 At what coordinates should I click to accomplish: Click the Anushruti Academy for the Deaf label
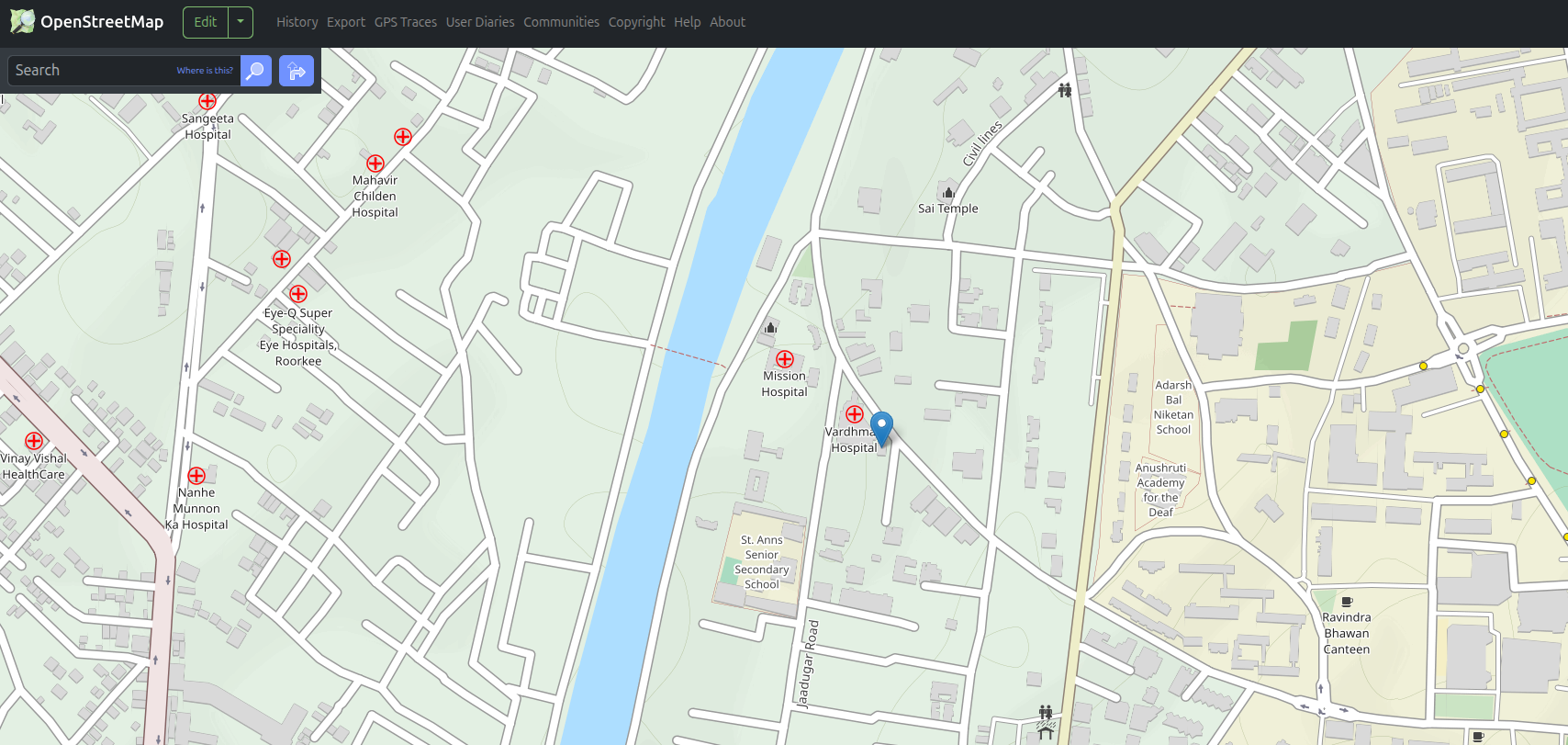[x=1161, y=491]
